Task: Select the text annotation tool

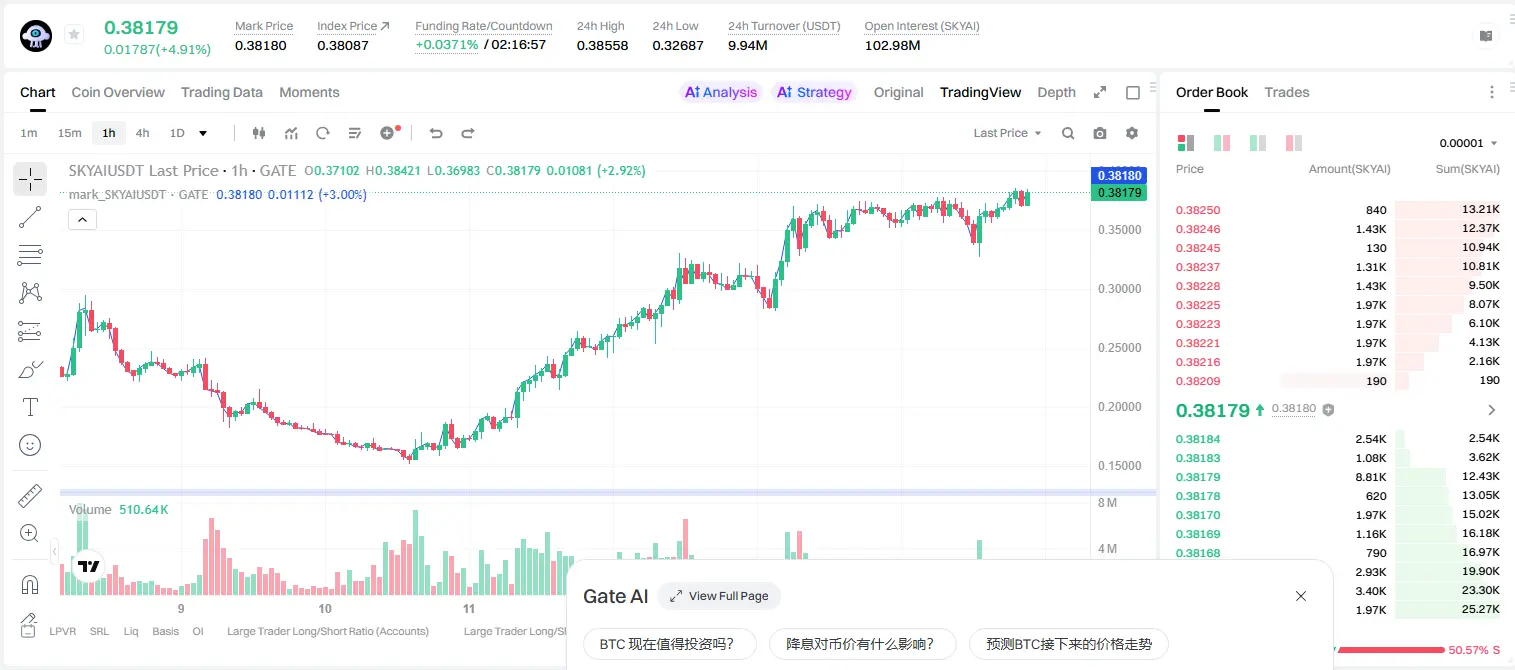Action: point(30,407)
